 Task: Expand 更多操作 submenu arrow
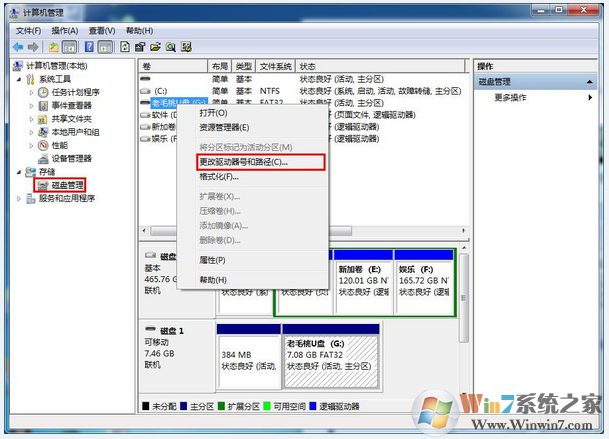[590, 98]
